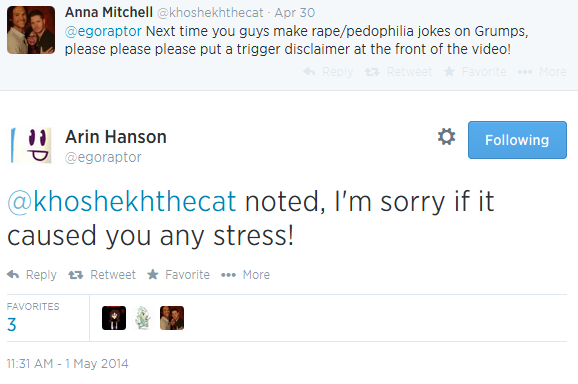Click the Favorite star icon under Arin's tweet
Image resolution: width=578 pixels, height=384 pixels.
153,275
